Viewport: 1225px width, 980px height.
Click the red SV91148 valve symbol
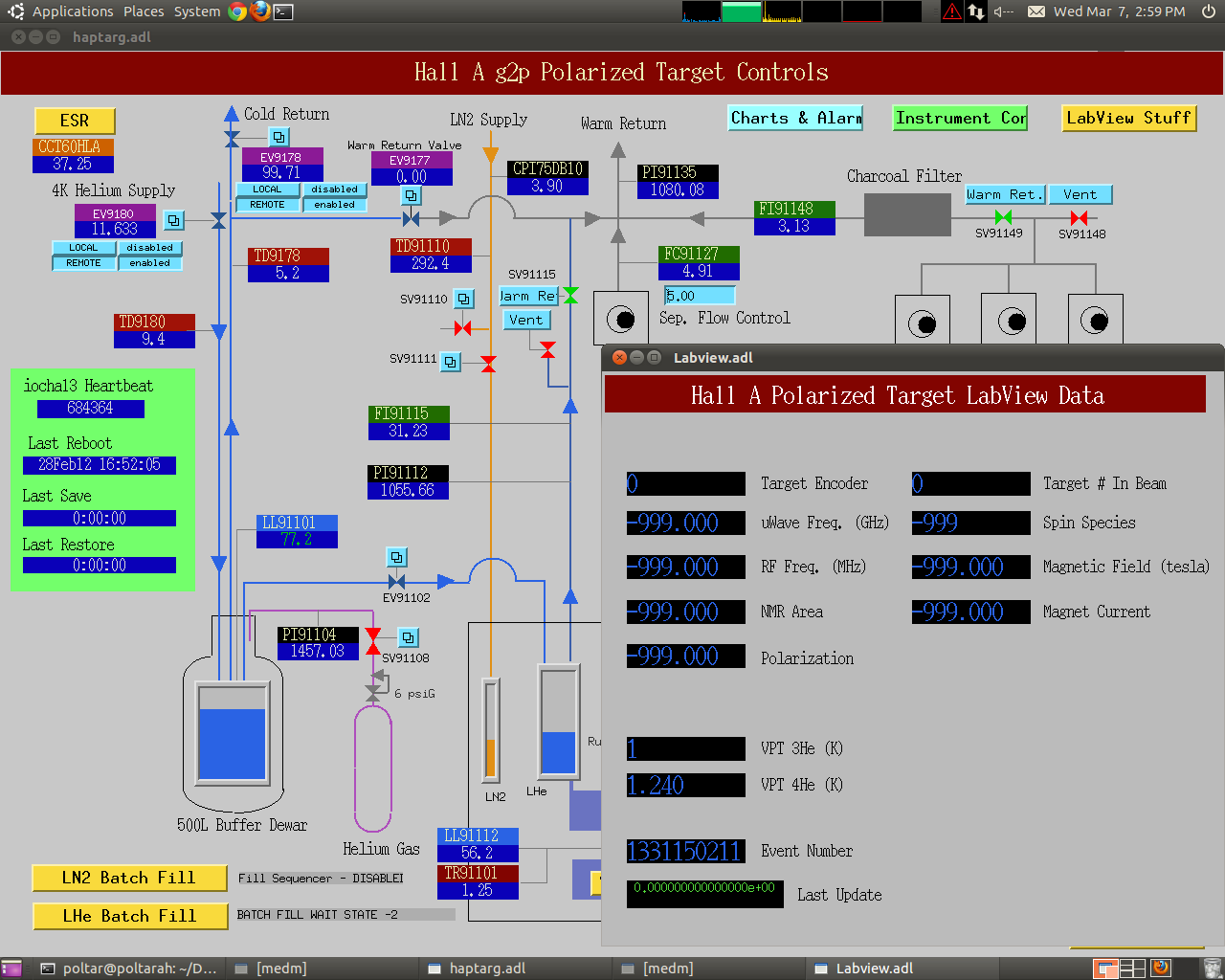[1080, 218]
